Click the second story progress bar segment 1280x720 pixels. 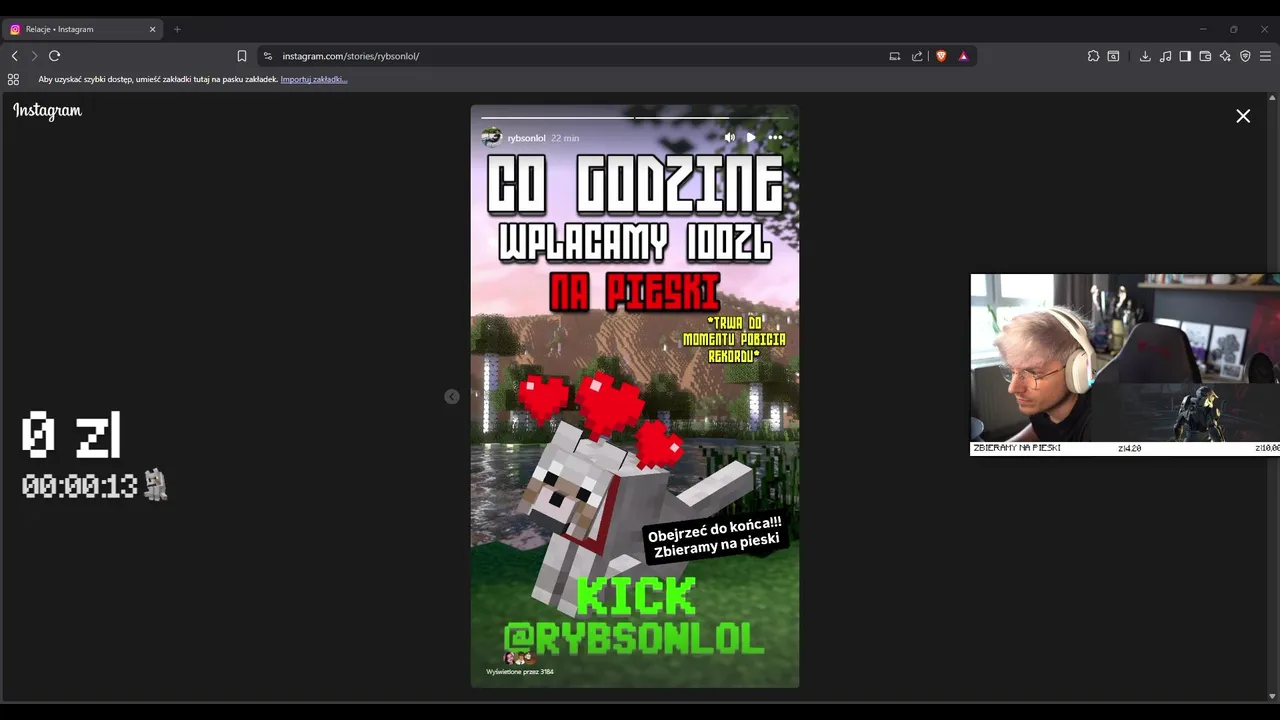pyautogui.click(x=711, y=117)
